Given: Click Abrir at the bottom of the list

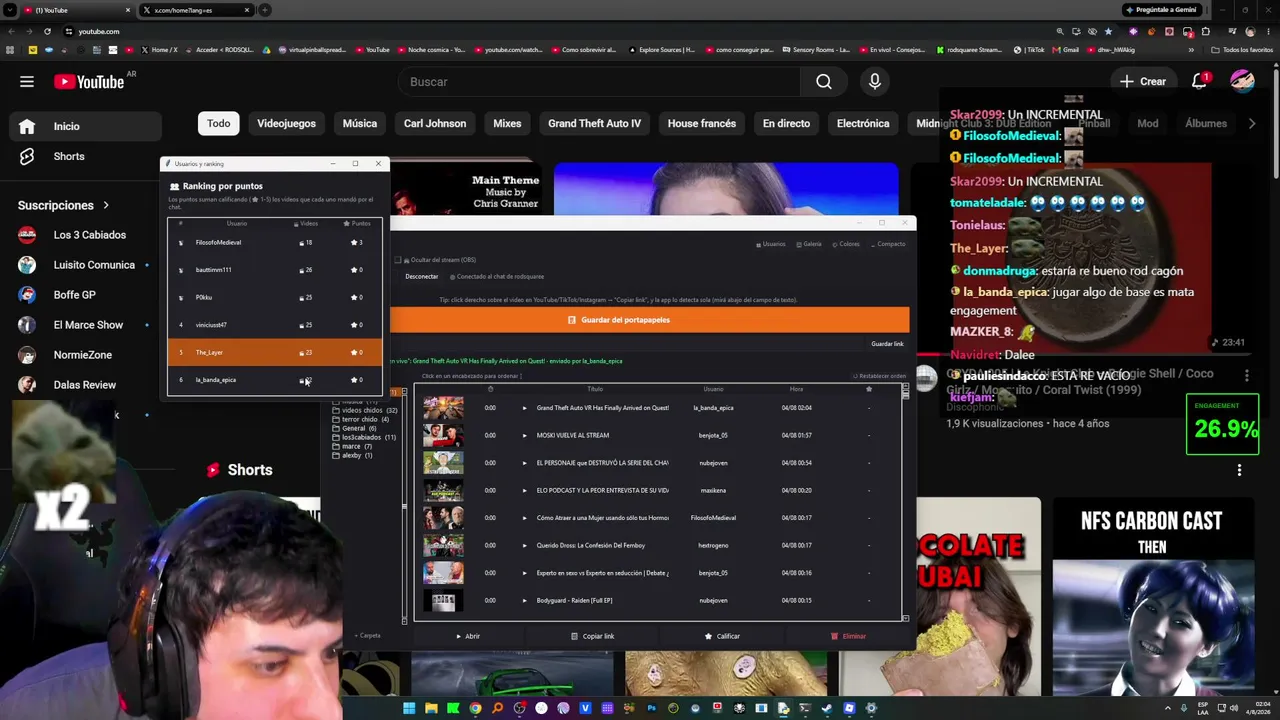Looking at the screenshot, I should click(468, 636).
